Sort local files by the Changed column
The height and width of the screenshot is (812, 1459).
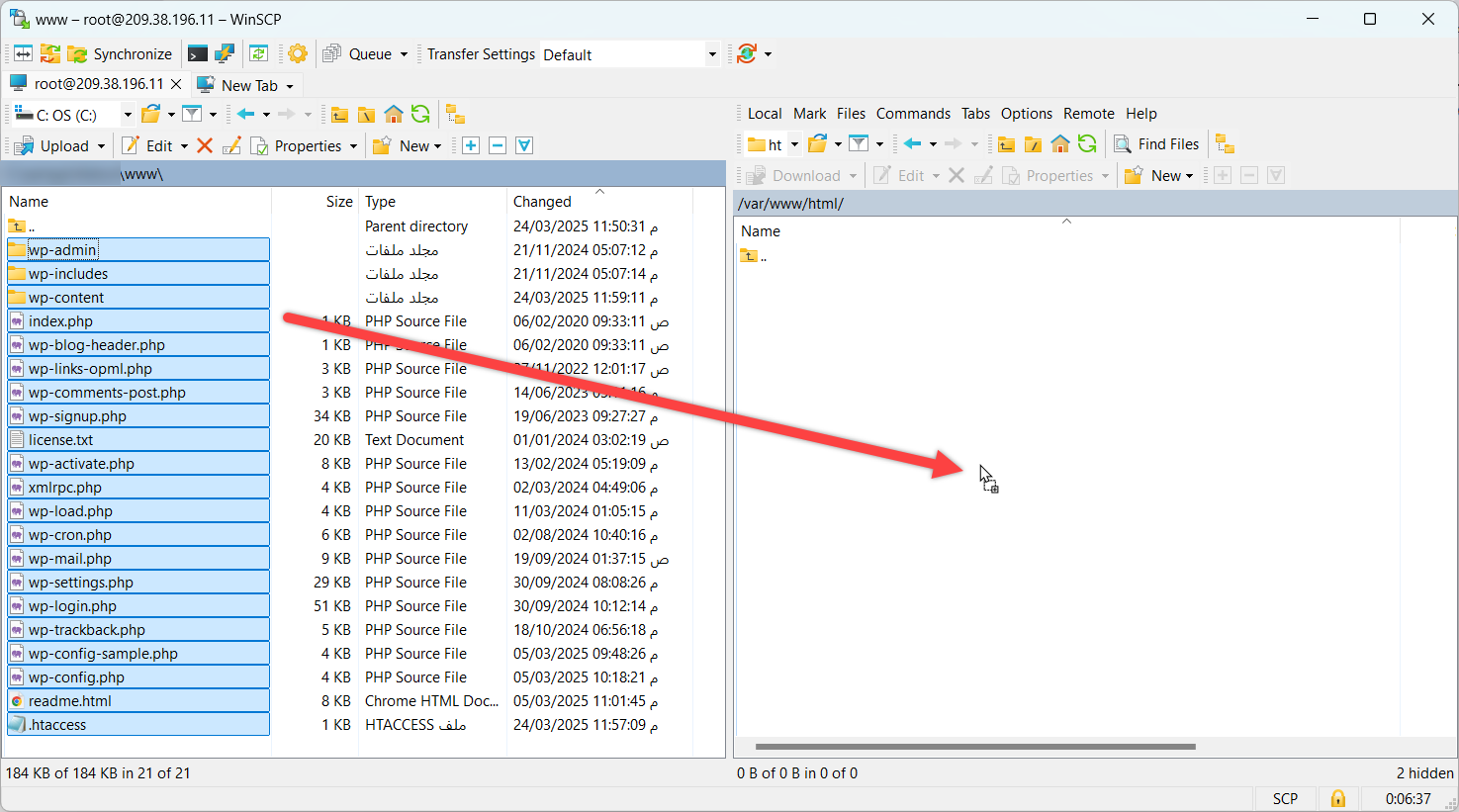coord(599,201)
